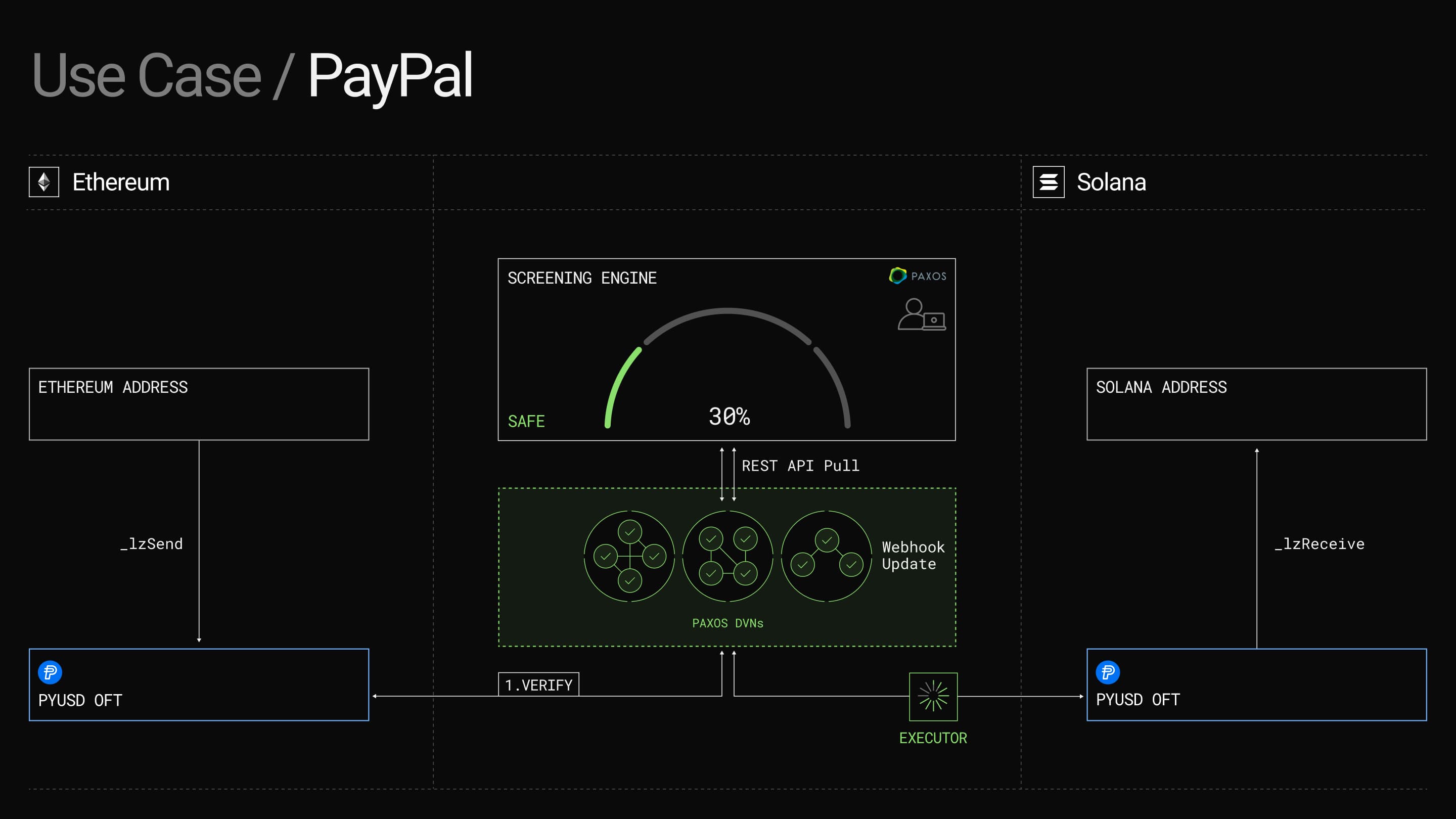Viewport: 1456px width, 819px height.
Task: Select the middle DVN circle diagram
Action: (x=728, y=556)
